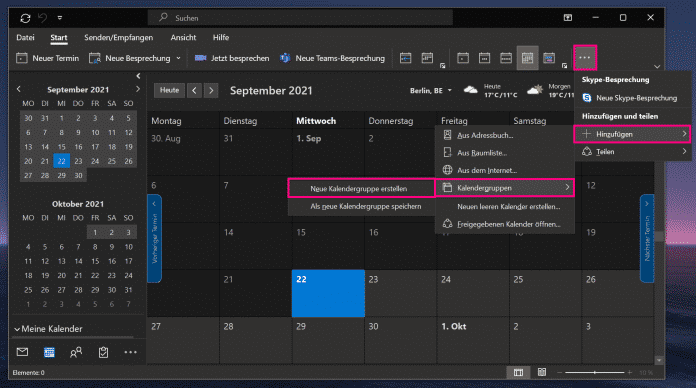Screen dimensions: 696x388
Task: Open the Calendar navigation icon
Action: pyautogui.click(x=49, y=352)
